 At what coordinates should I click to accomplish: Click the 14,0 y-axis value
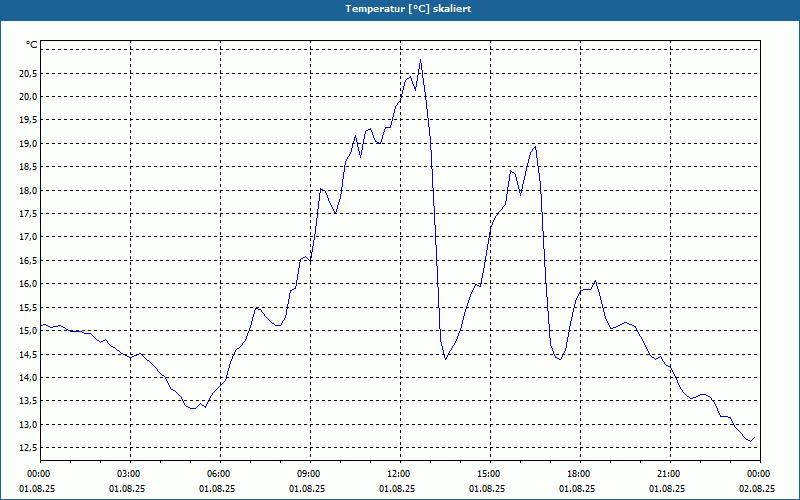[28, 378]
